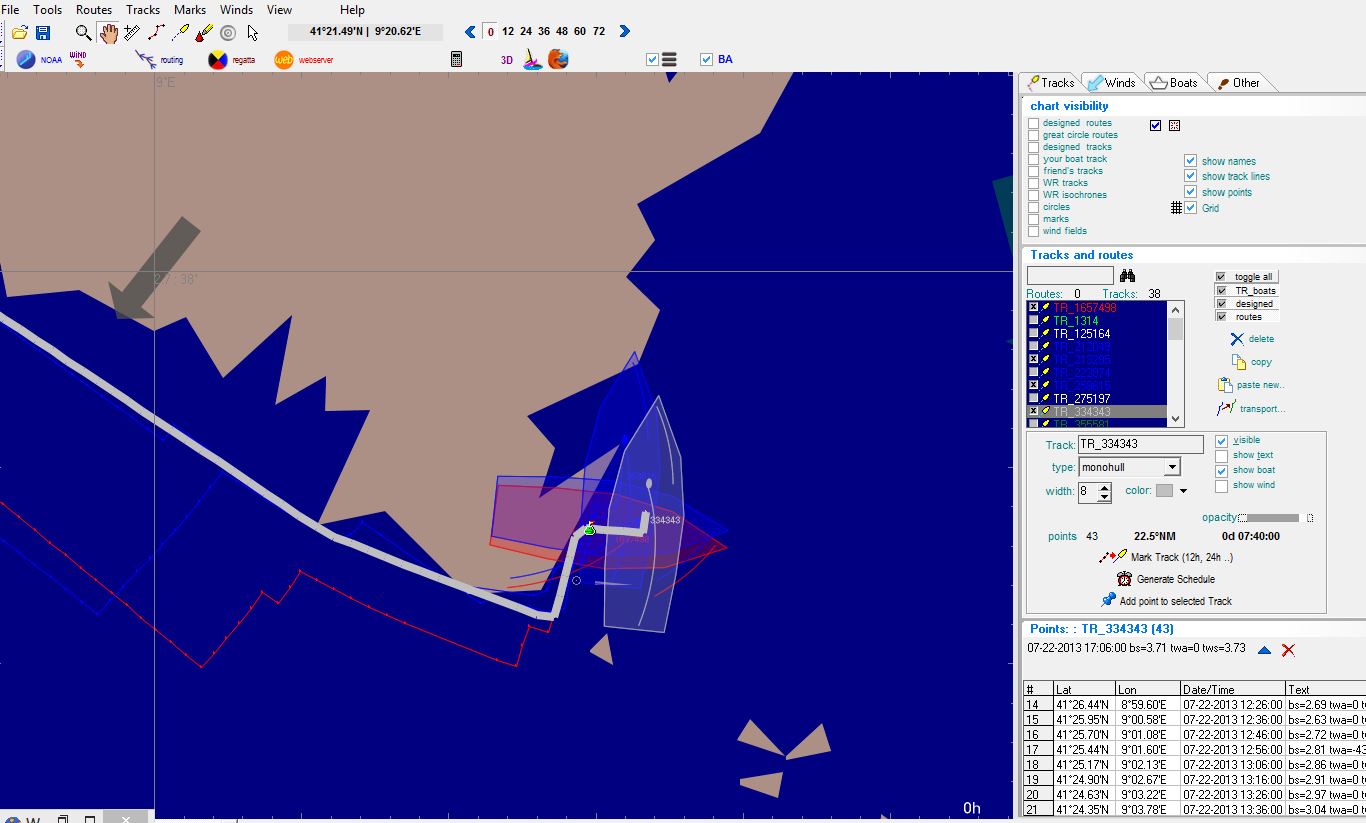This screenshot has height=823, width=1366.
Task: Step forecast time forward with right arrow
Action: coord(625,32)
